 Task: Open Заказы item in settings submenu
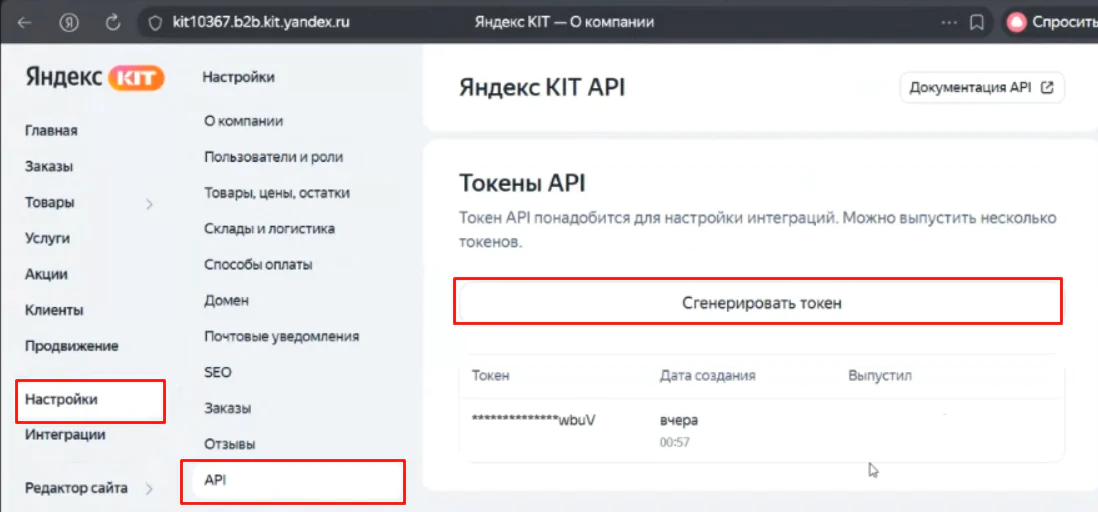coord(228,408)
